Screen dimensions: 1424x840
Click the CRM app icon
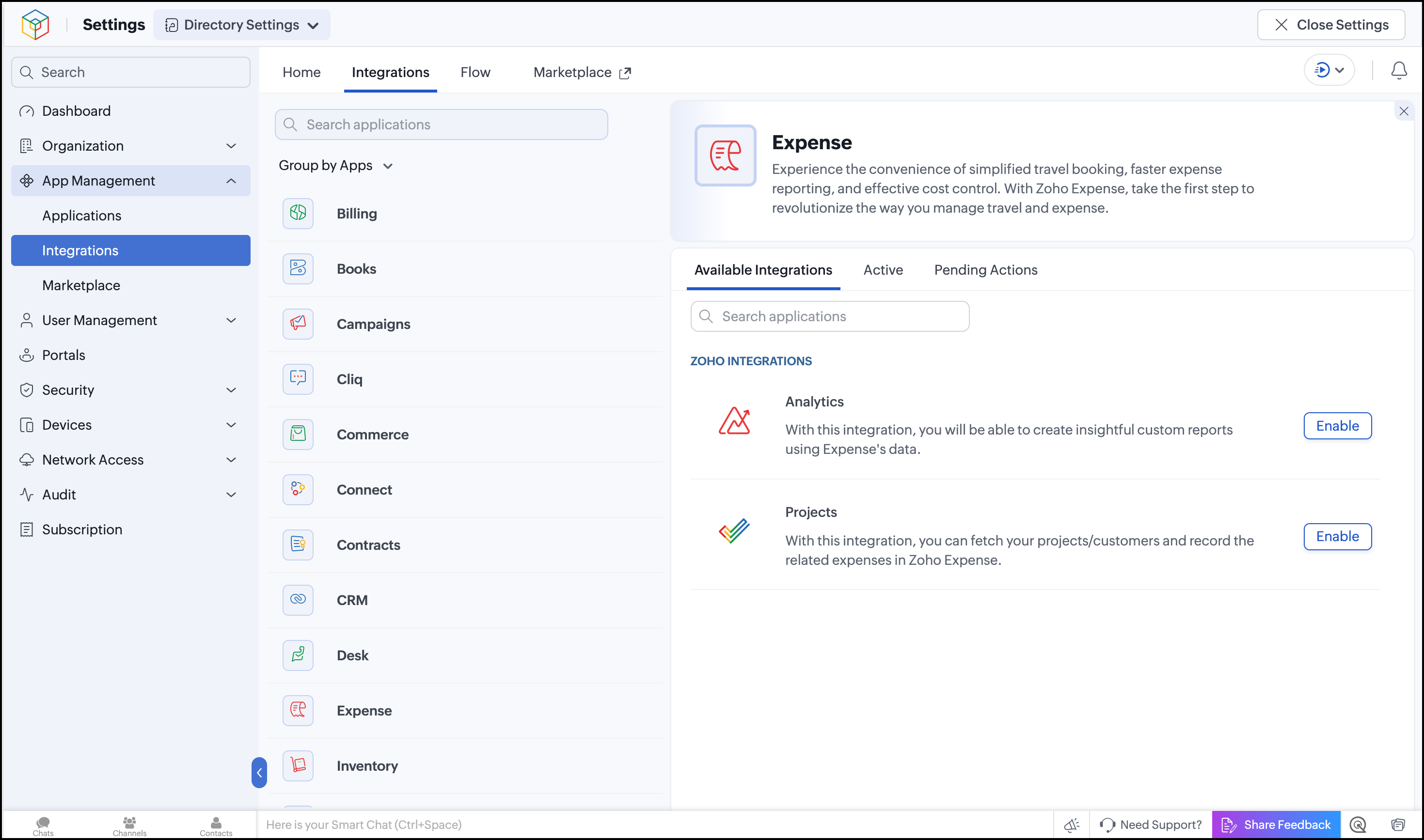point(298,599)
